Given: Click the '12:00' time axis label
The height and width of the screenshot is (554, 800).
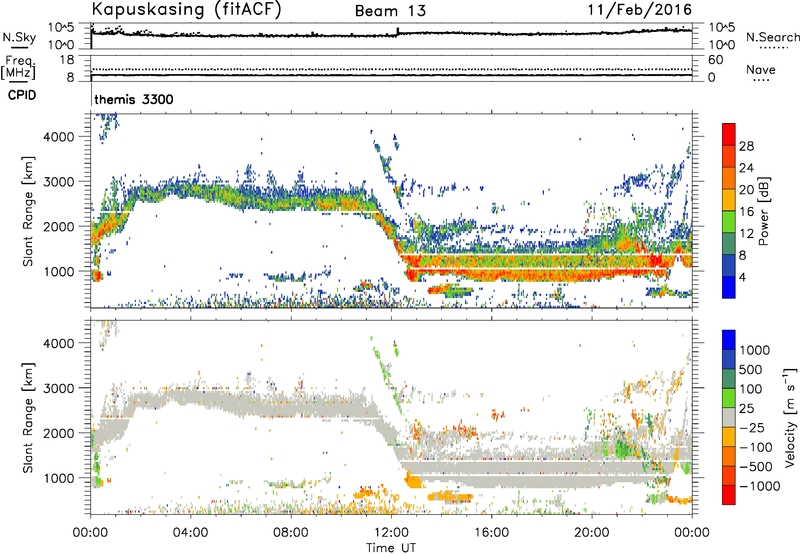Looking at the screenshot, I should click(x=391, y=533).
